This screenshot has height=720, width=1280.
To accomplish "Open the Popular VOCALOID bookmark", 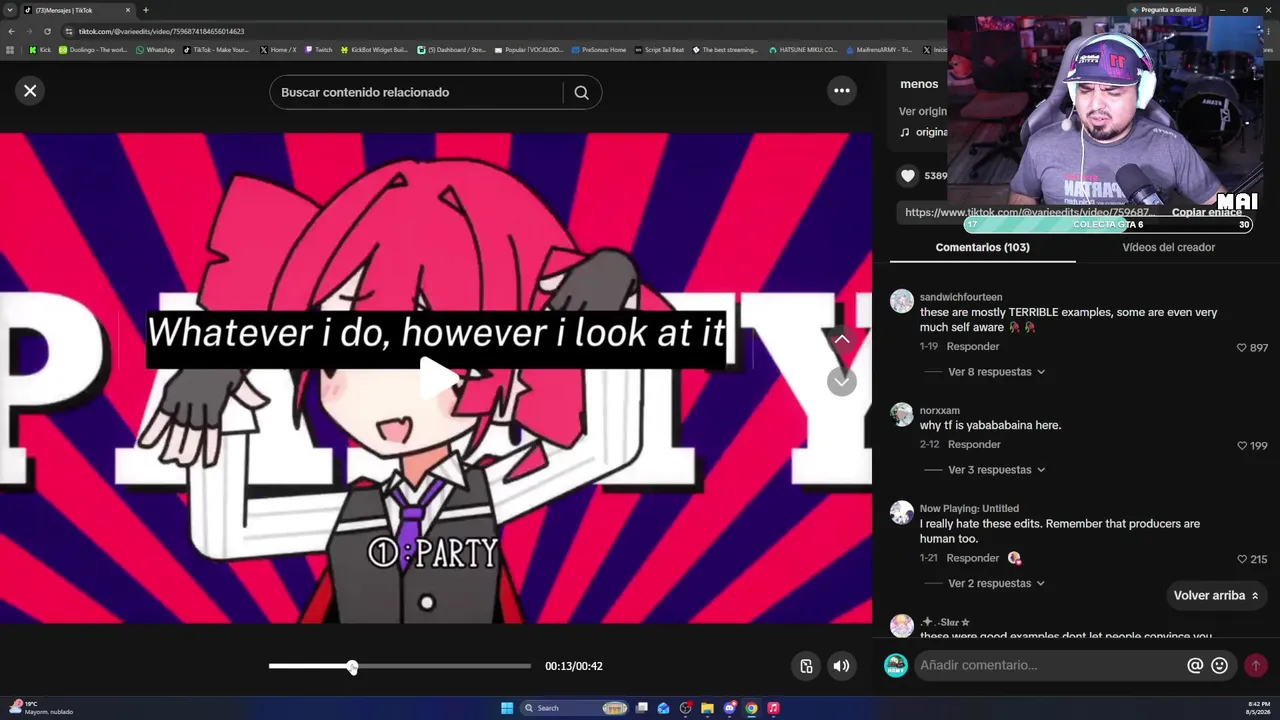I will click(529, 50).
